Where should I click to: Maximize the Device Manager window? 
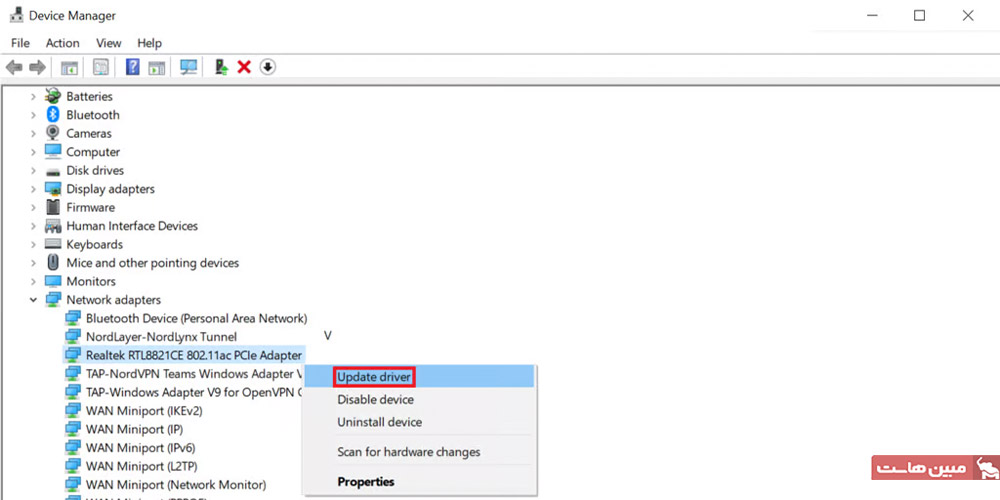click(919, 15)
